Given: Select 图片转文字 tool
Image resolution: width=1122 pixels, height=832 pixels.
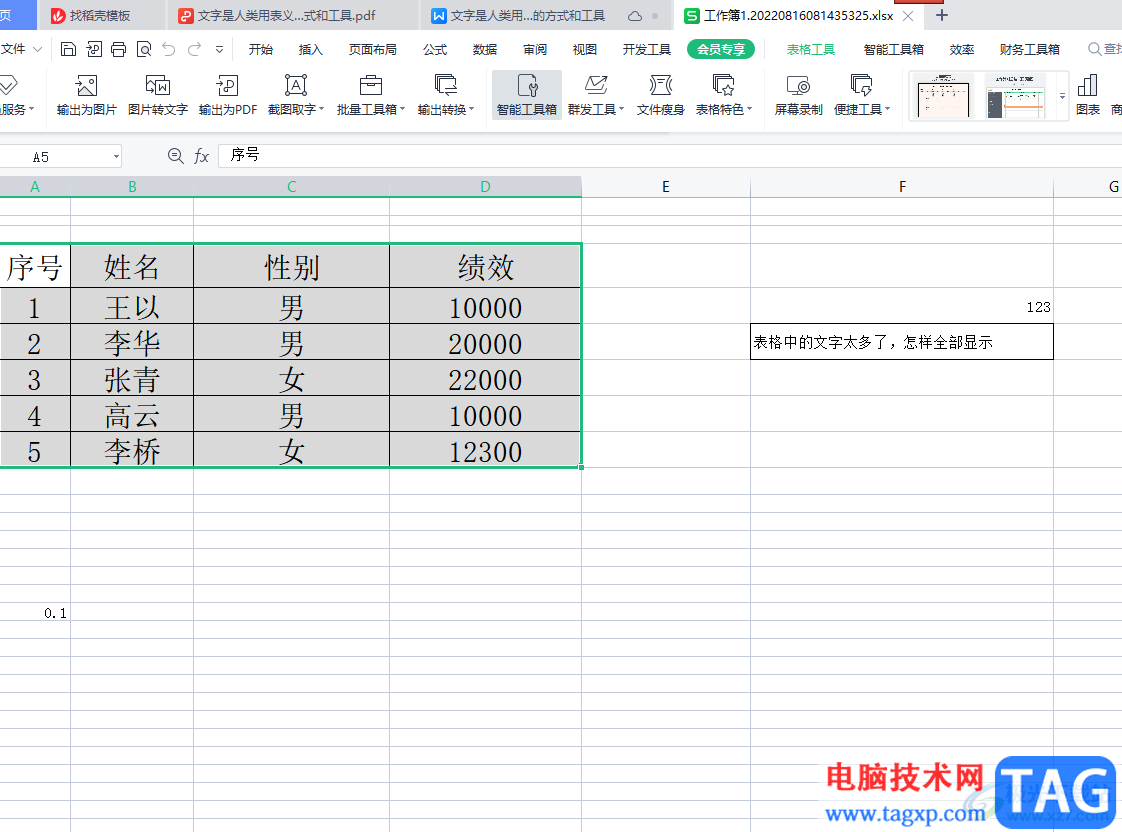Looking at the screenshot, I should point(157,94).
